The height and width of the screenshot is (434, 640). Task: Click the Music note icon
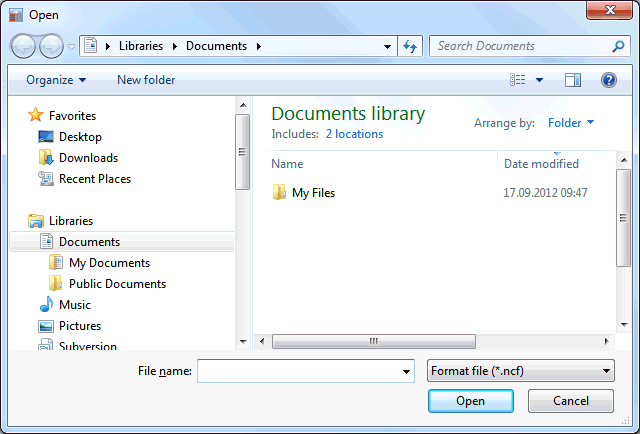coord(47,304)
